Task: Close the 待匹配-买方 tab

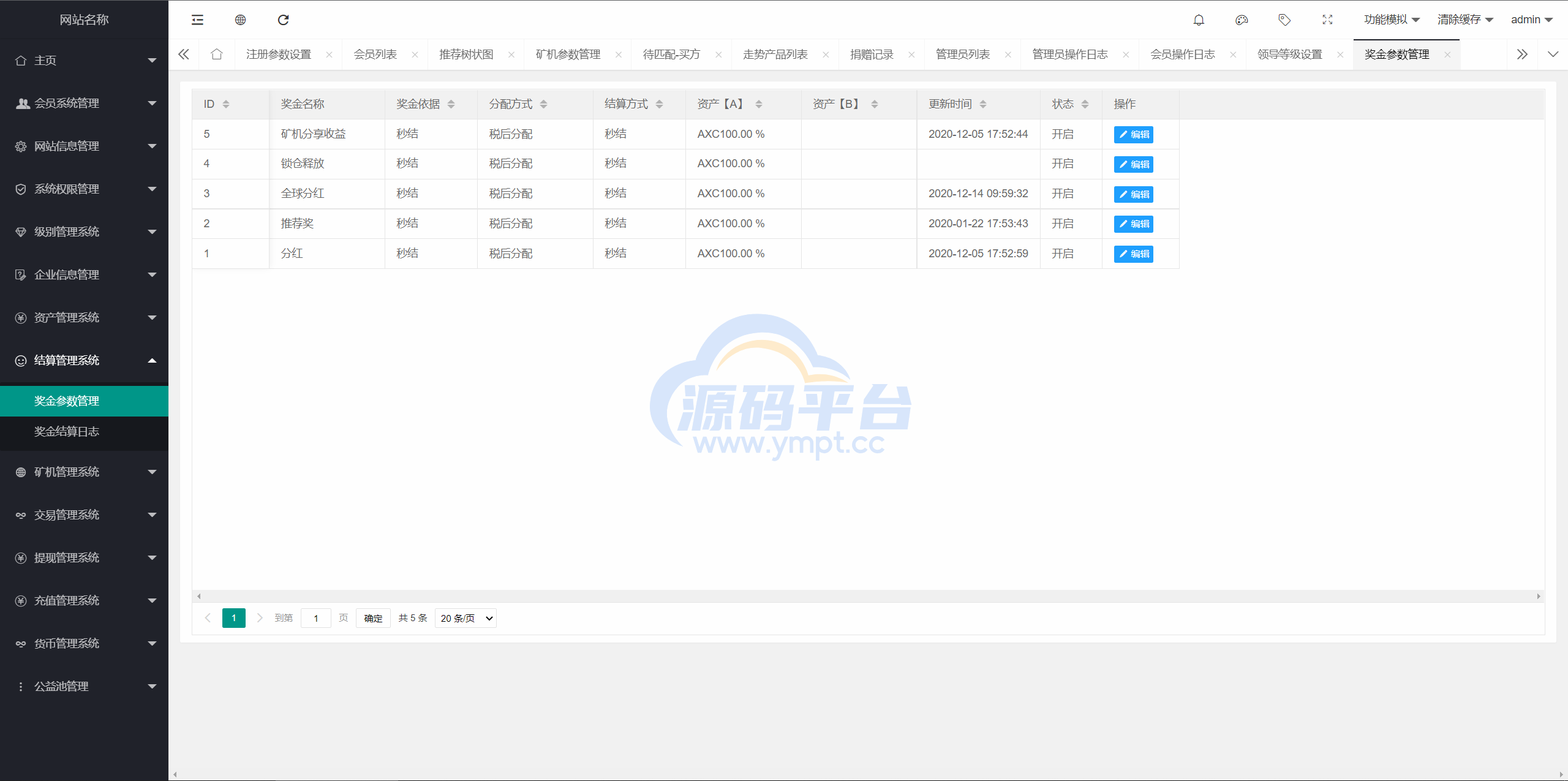Action: (x=718, y=55)
